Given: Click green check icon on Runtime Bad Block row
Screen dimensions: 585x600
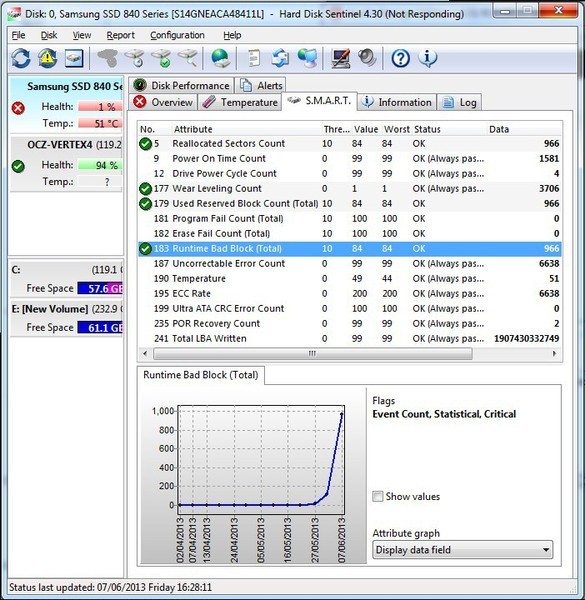Looking at the screenshot, I should [x=145, y=249].
